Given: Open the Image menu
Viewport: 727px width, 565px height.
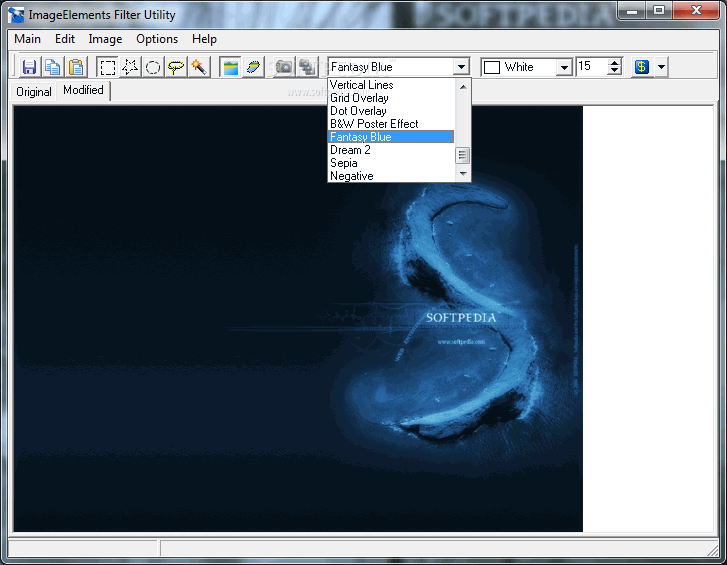Looking at the screenshot, I should coord(105,39).
